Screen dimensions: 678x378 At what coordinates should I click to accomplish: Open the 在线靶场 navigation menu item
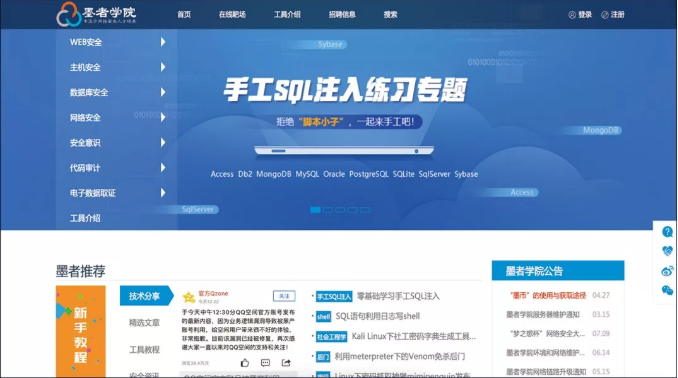click(x=232, y=14)
